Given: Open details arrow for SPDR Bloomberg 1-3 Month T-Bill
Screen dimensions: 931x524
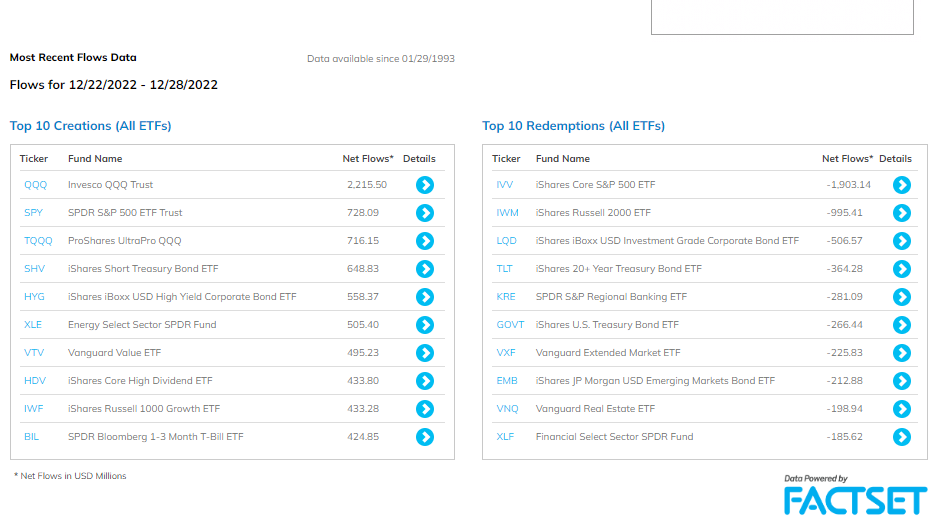Looking at the screenshot, I should [x=425, y=437].
